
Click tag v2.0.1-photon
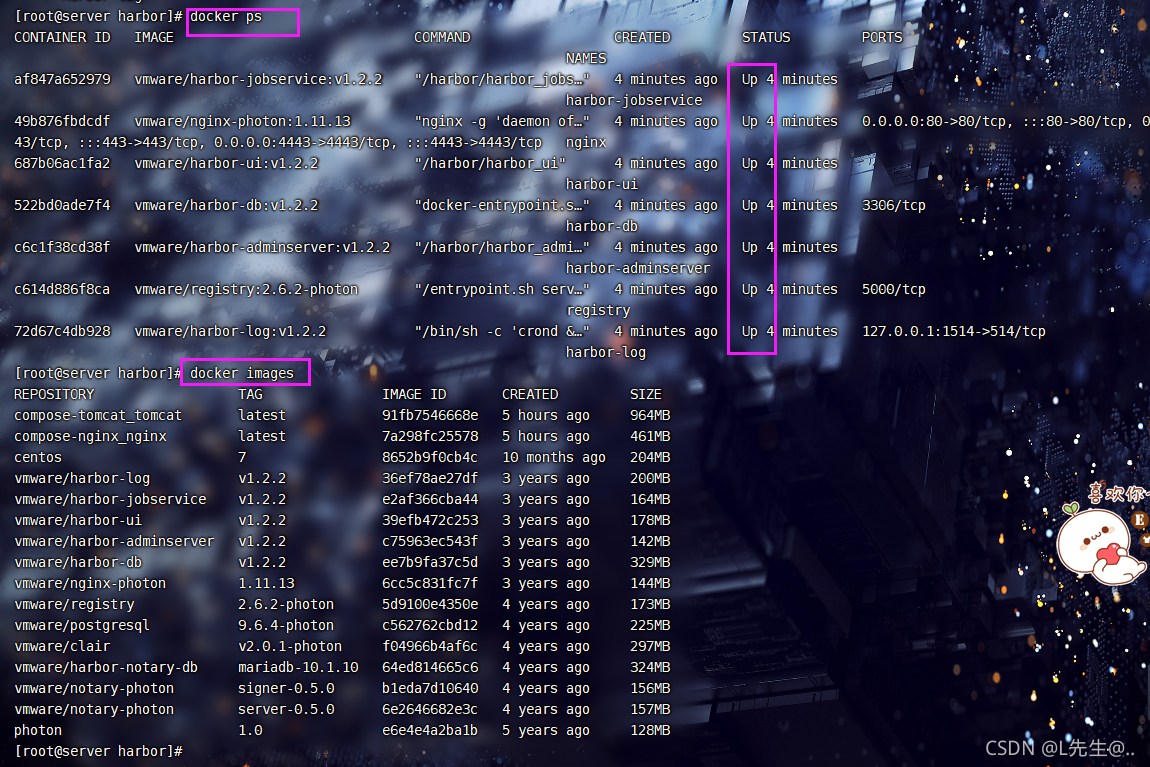[290, 647]
